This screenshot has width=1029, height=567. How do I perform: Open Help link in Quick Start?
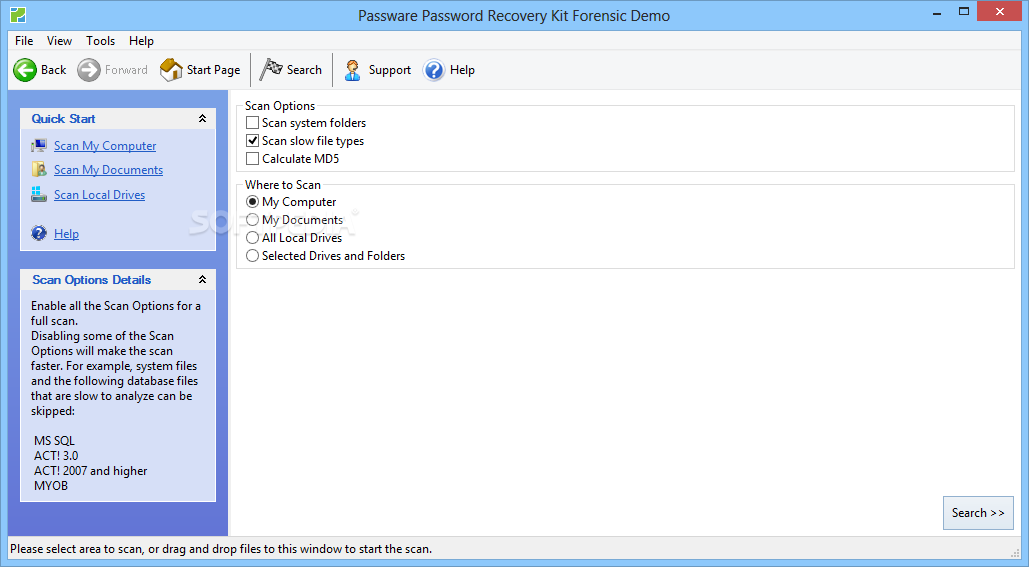pyautogui.click(x=66, y=234)
